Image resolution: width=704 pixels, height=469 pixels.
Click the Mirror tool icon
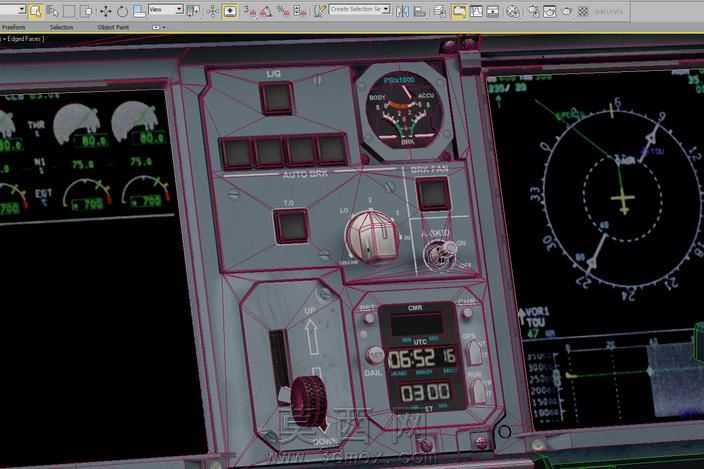point(402,11)
